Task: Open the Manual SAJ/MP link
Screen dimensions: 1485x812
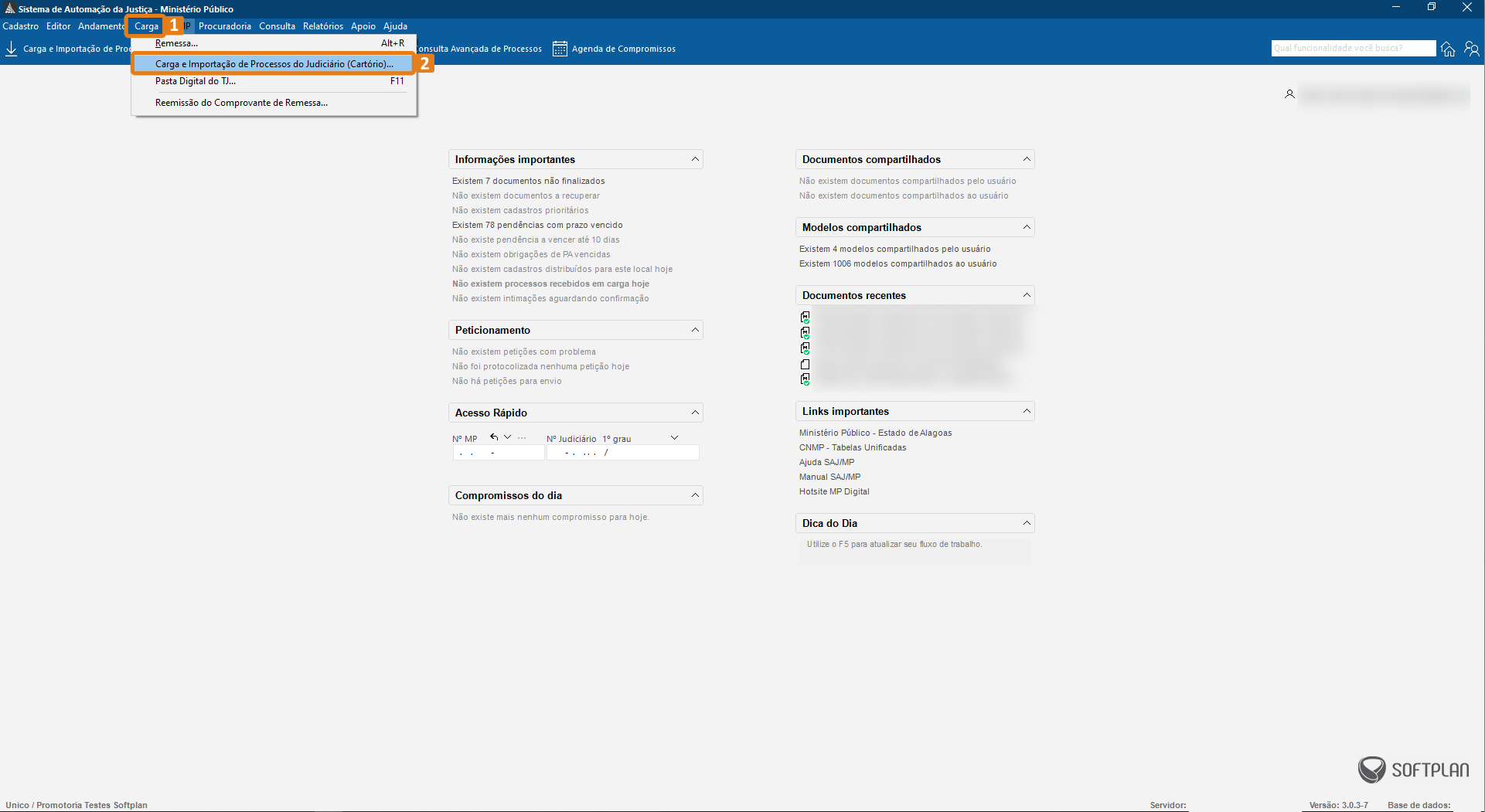Action: [x=830, y=477]
